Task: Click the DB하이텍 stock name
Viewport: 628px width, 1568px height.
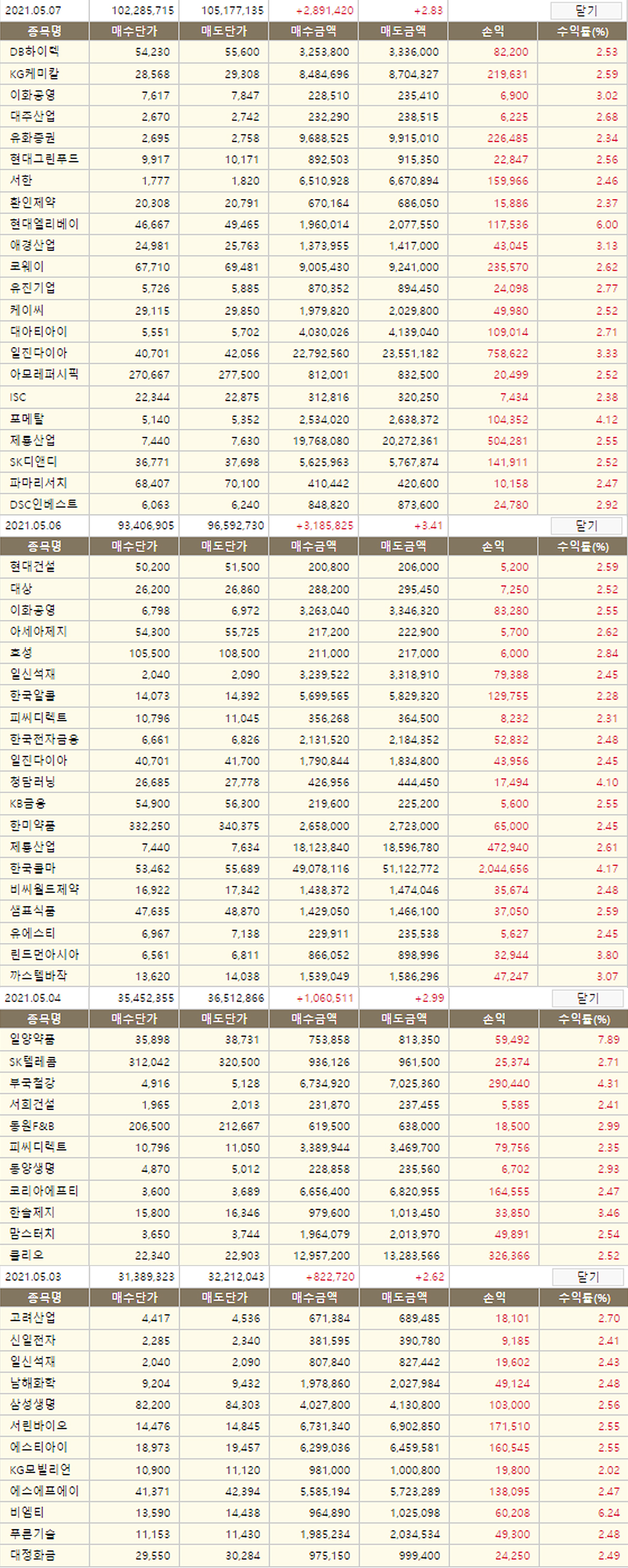Action: coord(34,52)
